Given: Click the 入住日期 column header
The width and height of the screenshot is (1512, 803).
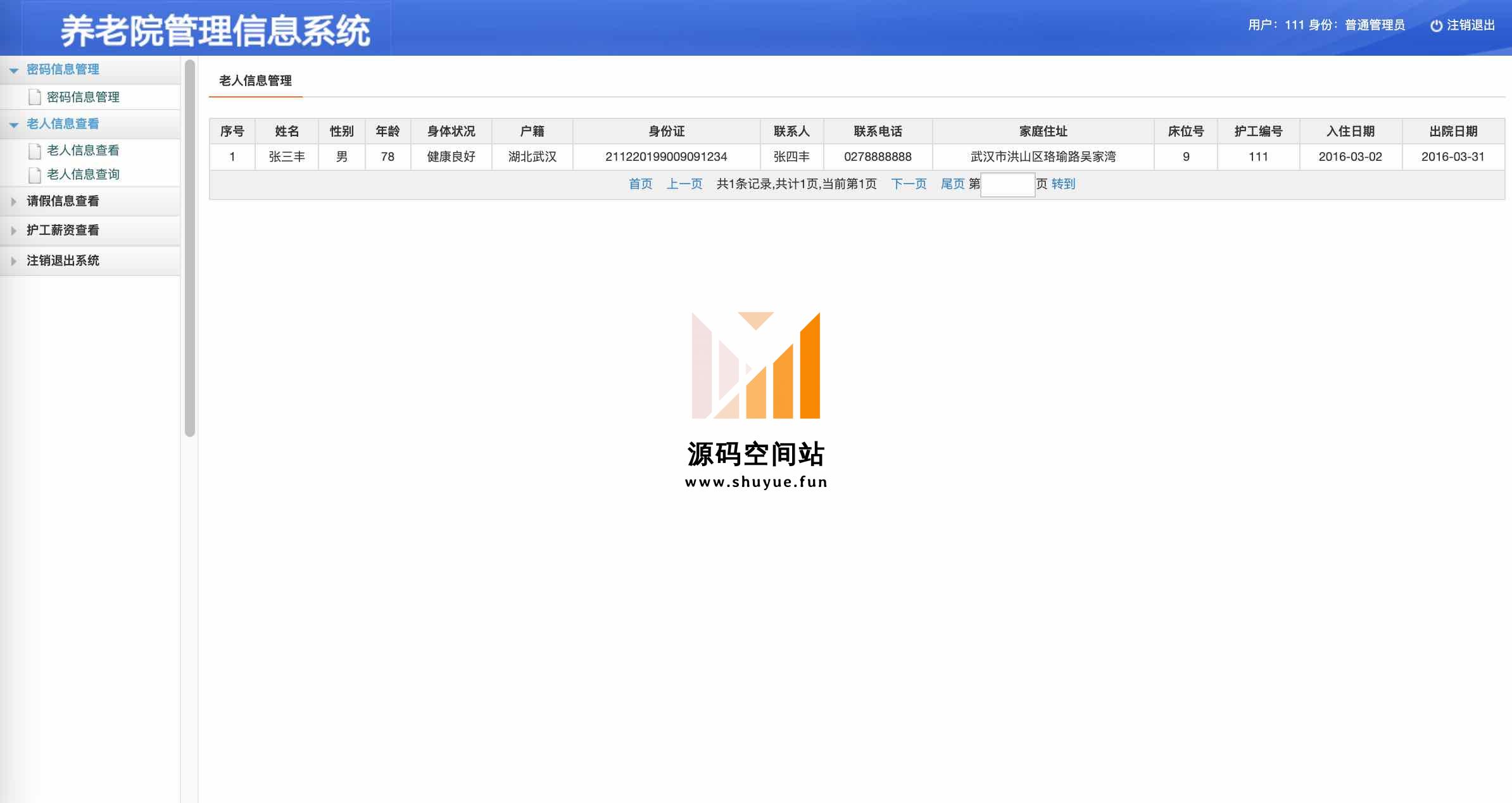Looking at the screenshot, I should click(1351, 131).
